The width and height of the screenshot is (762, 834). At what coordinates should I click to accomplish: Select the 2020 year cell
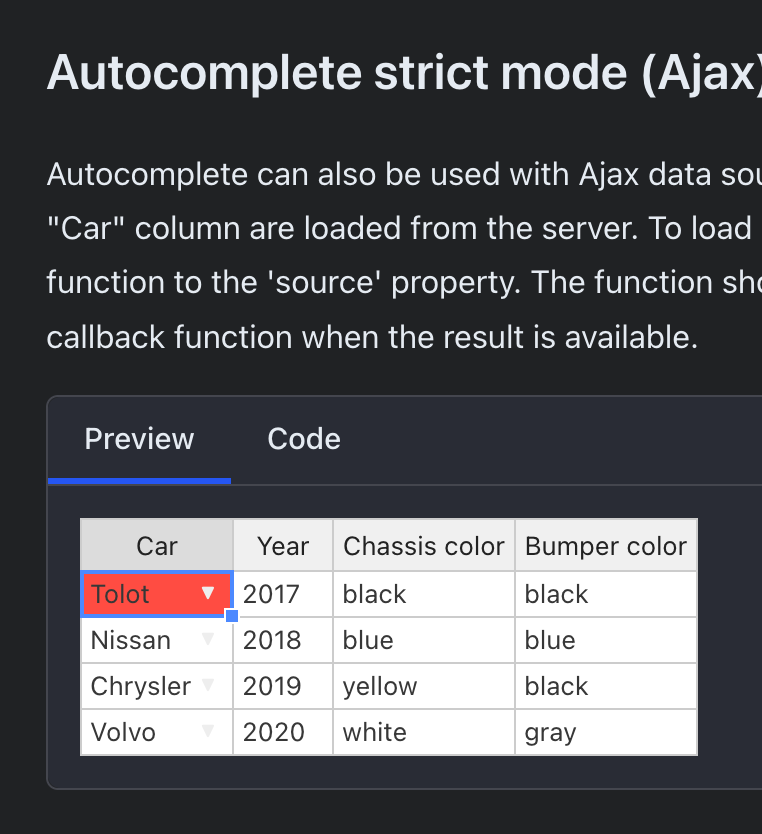pyautogui.click(x=282, y=732)
